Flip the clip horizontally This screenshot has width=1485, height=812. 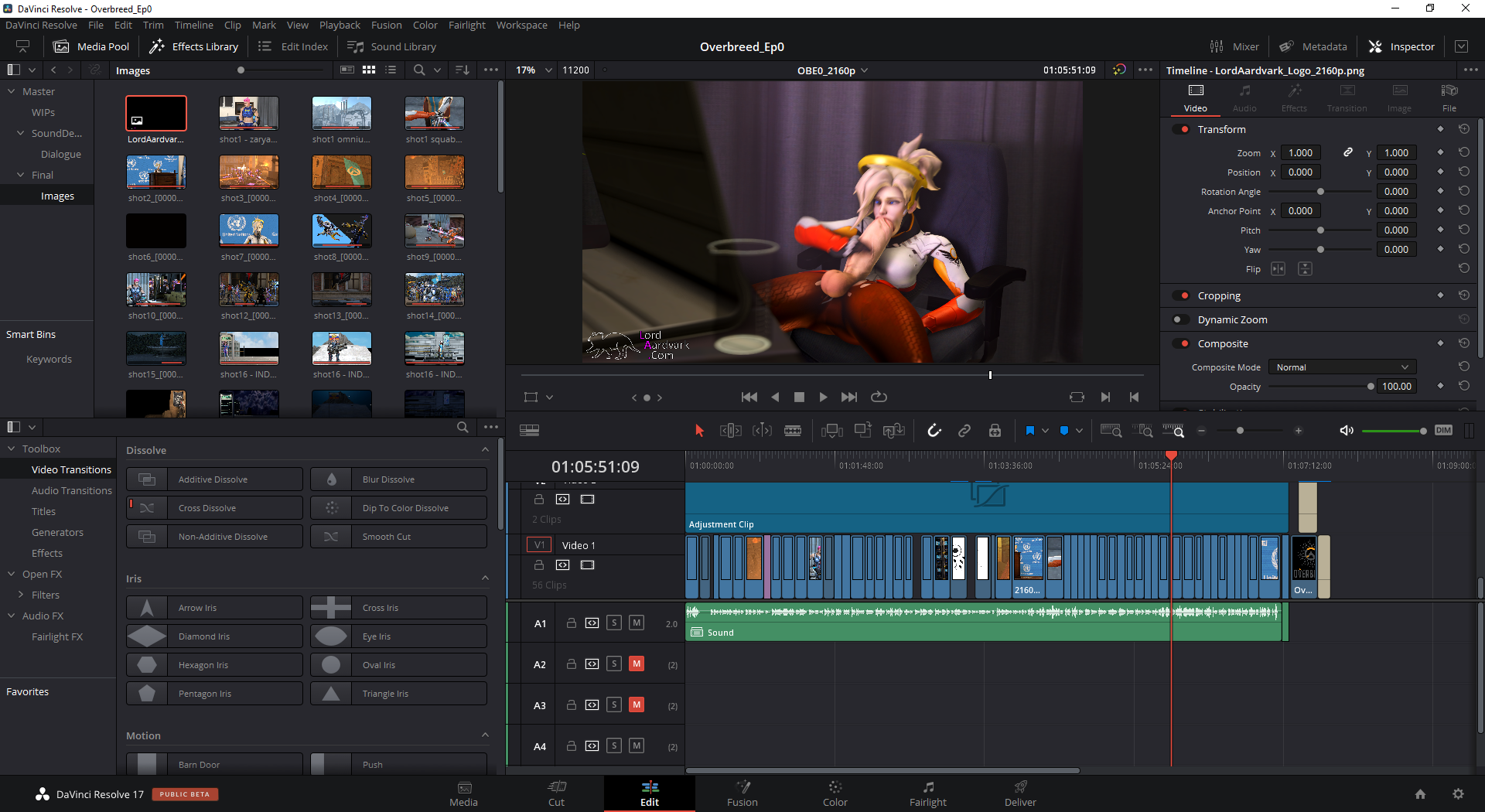tap(1278, 269)
